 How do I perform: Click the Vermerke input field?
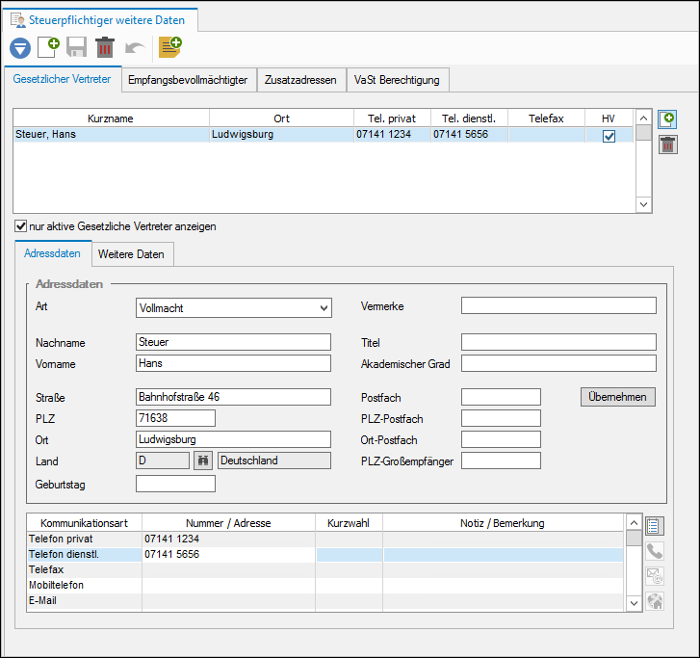coord(558,306)
